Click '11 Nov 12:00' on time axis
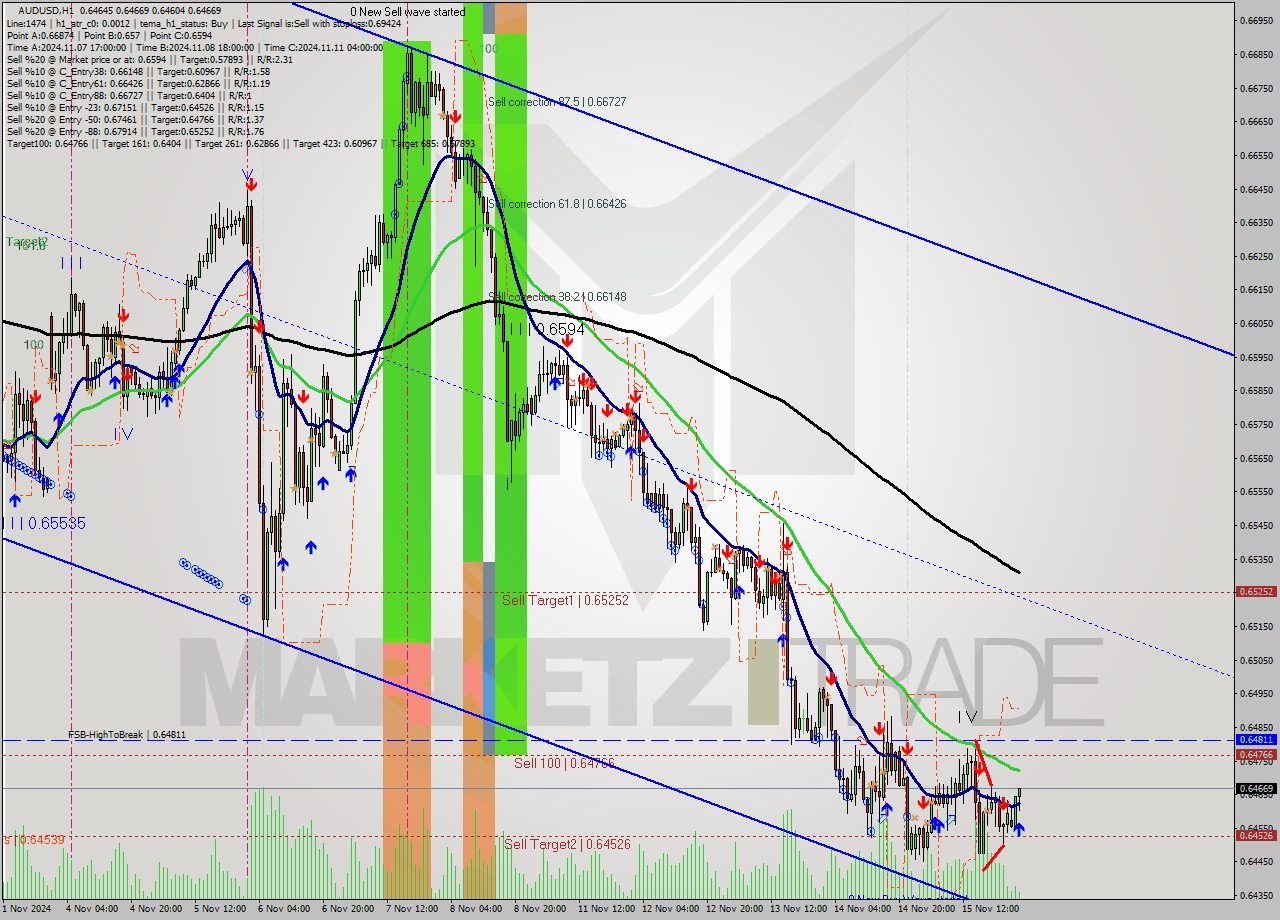Viewport: 1280px width, 920px height. tap(606, 909)
